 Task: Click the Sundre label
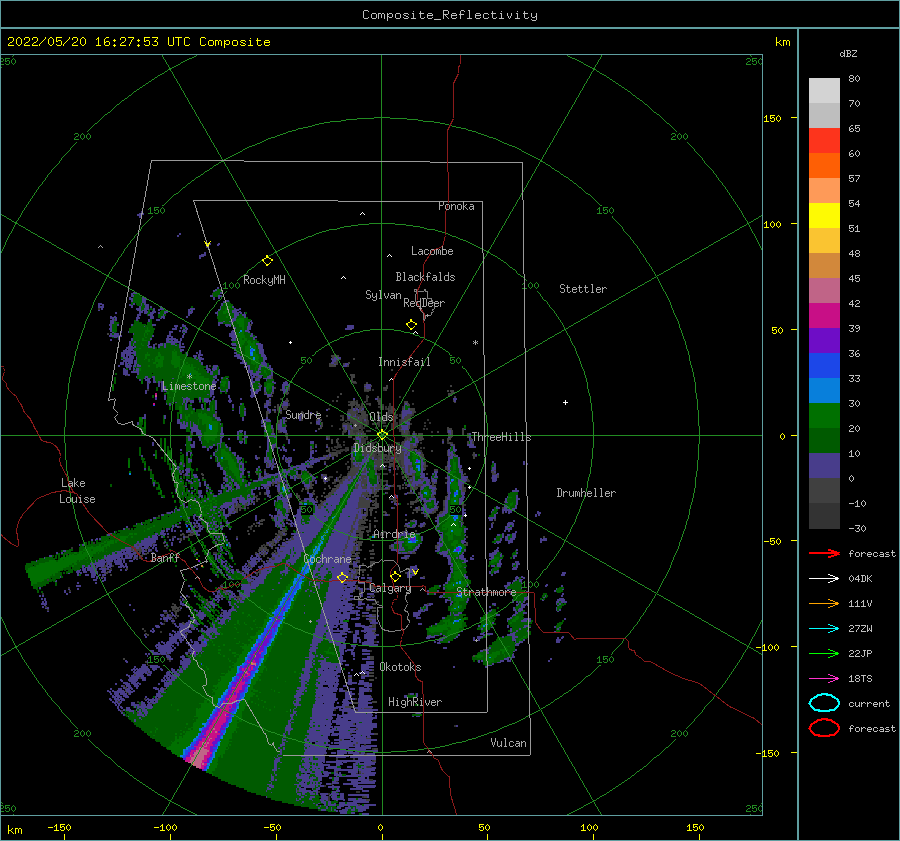303,414
